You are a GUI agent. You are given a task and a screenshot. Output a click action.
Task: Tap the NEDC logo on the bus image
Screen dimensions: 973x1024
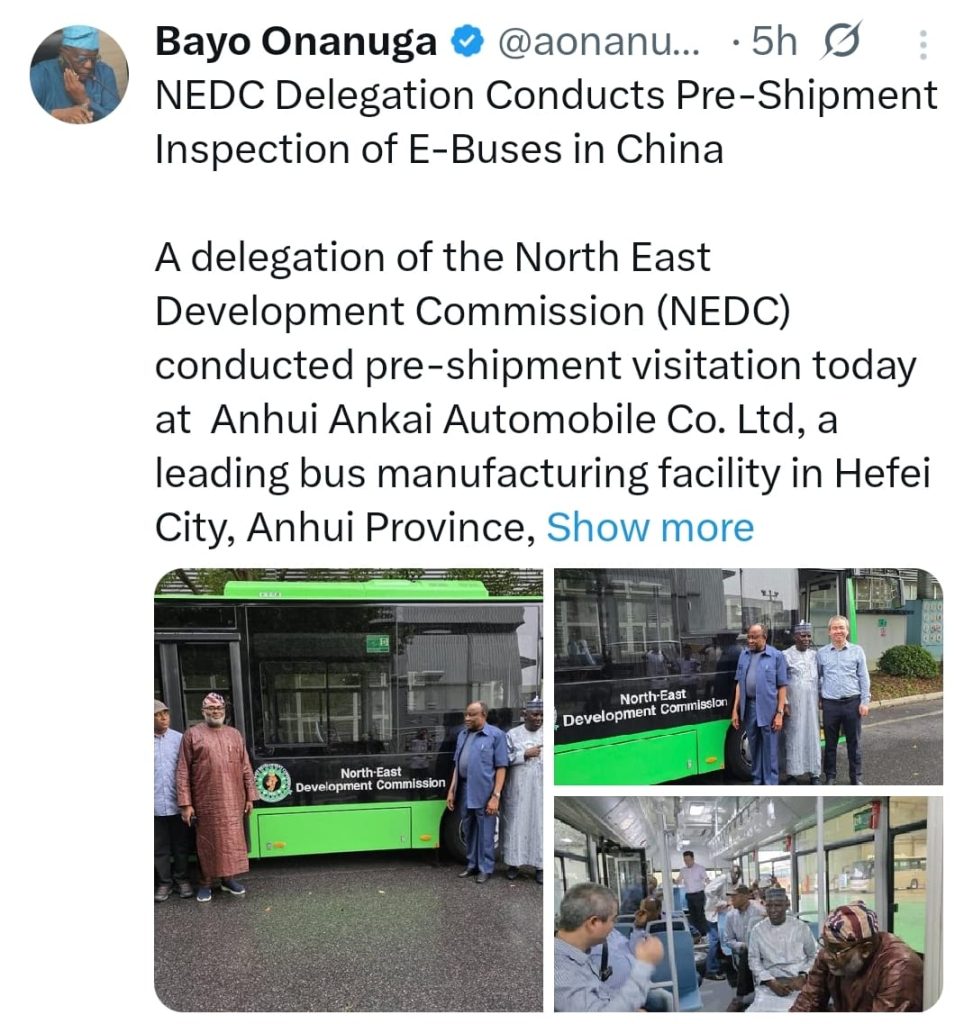pos(272,782)
